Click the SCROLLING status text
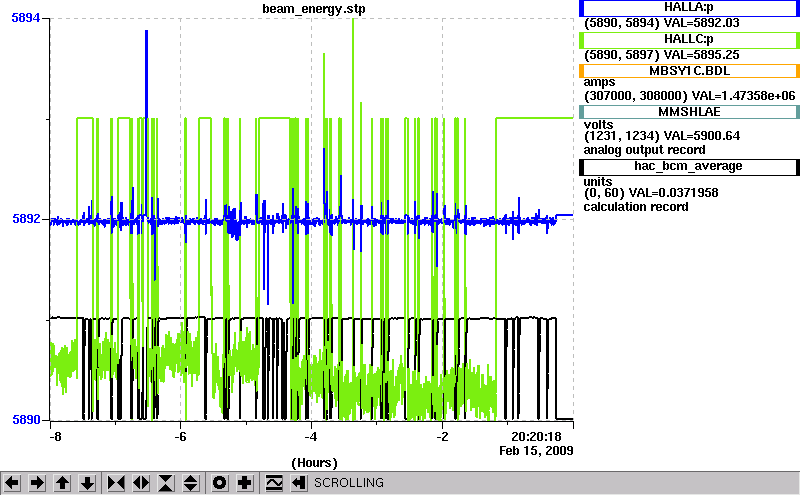 (x=349, y=483)
